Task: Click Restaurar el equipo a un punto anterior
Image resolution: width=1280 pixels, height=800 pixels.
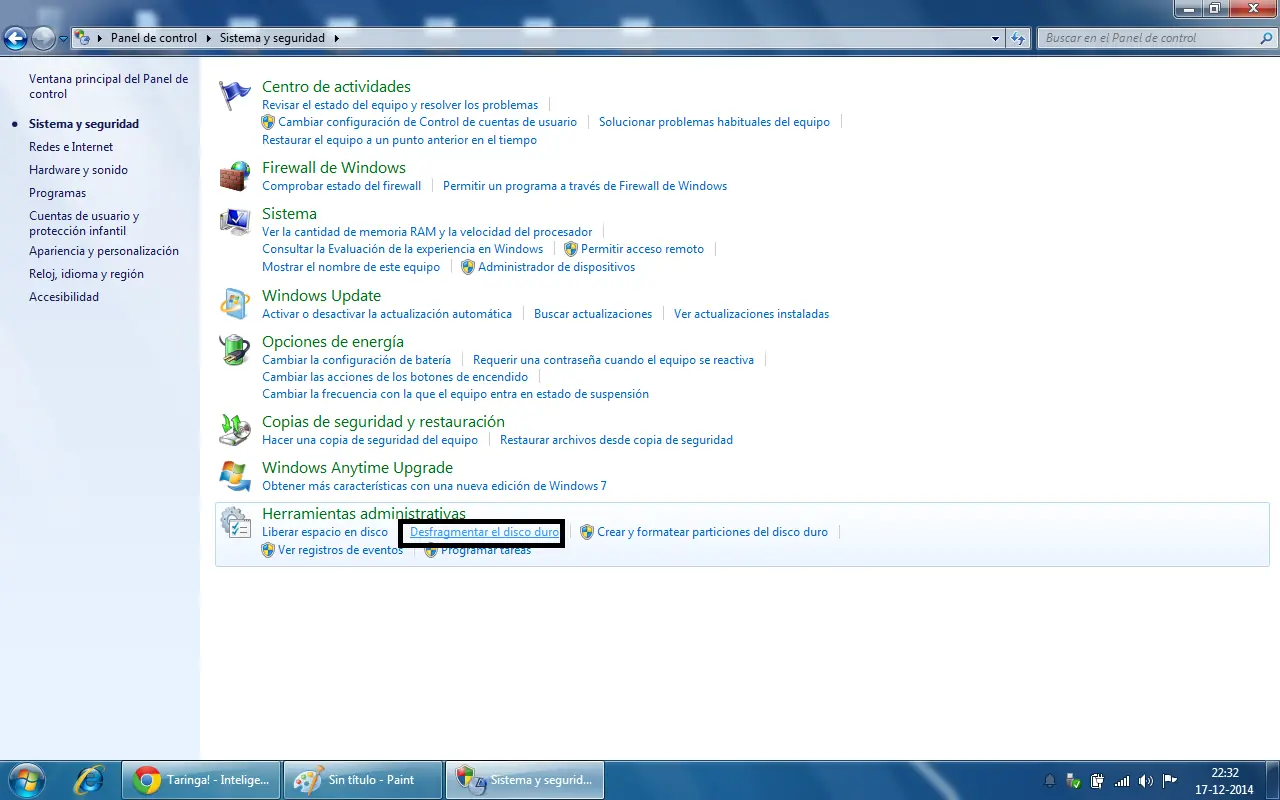Action: 399,140
